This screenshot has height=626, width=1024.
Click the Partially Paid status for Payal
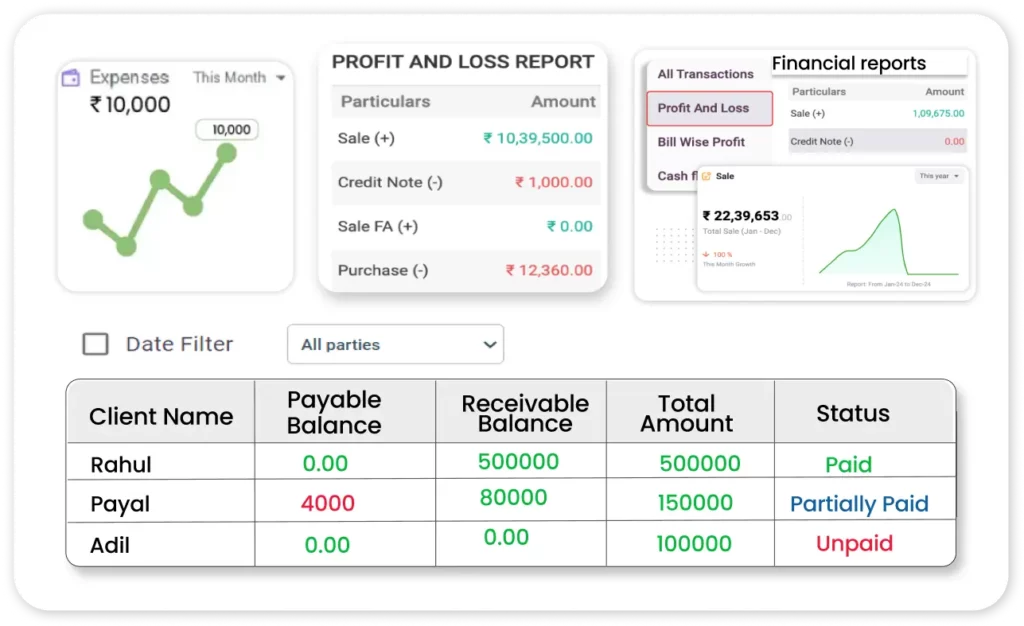(859, 504)
